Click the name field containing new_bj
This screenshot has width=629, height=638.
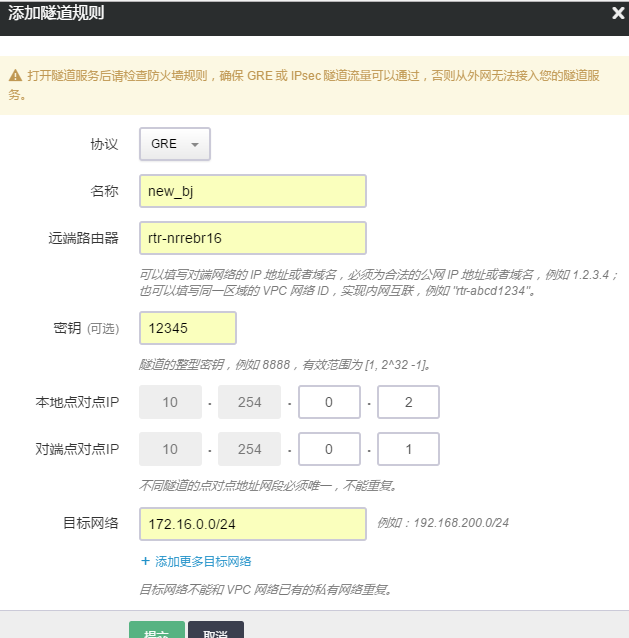pyautogui.click(x=252, y=191)
